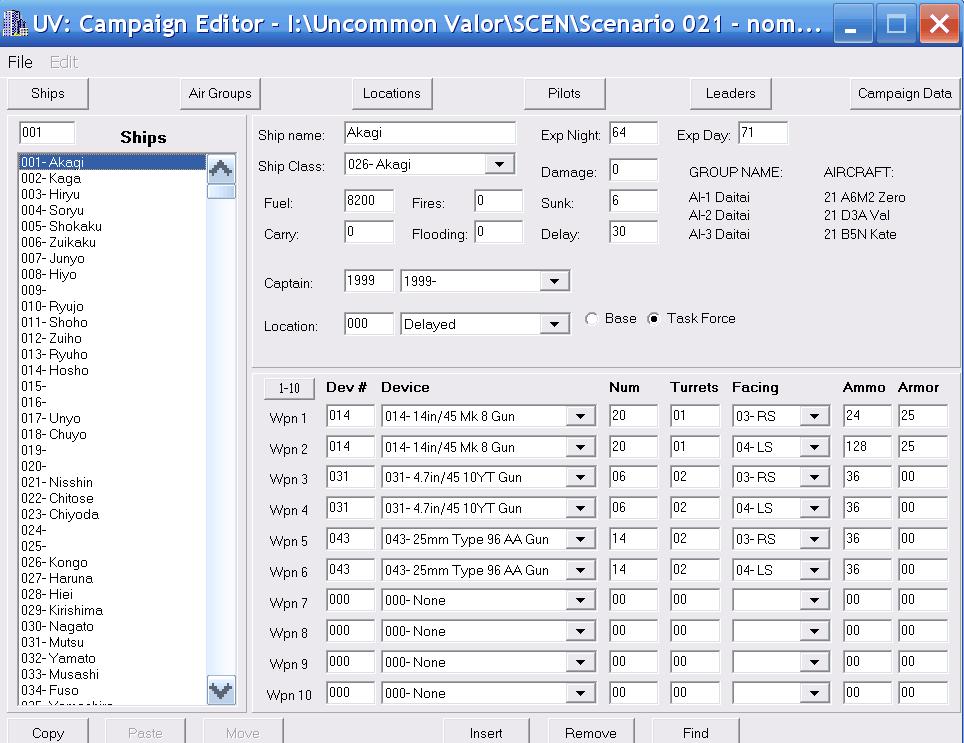964x743 pixels.
Task: Open the Edit menu
Action: pyautogui.click(x=63, y=62)
